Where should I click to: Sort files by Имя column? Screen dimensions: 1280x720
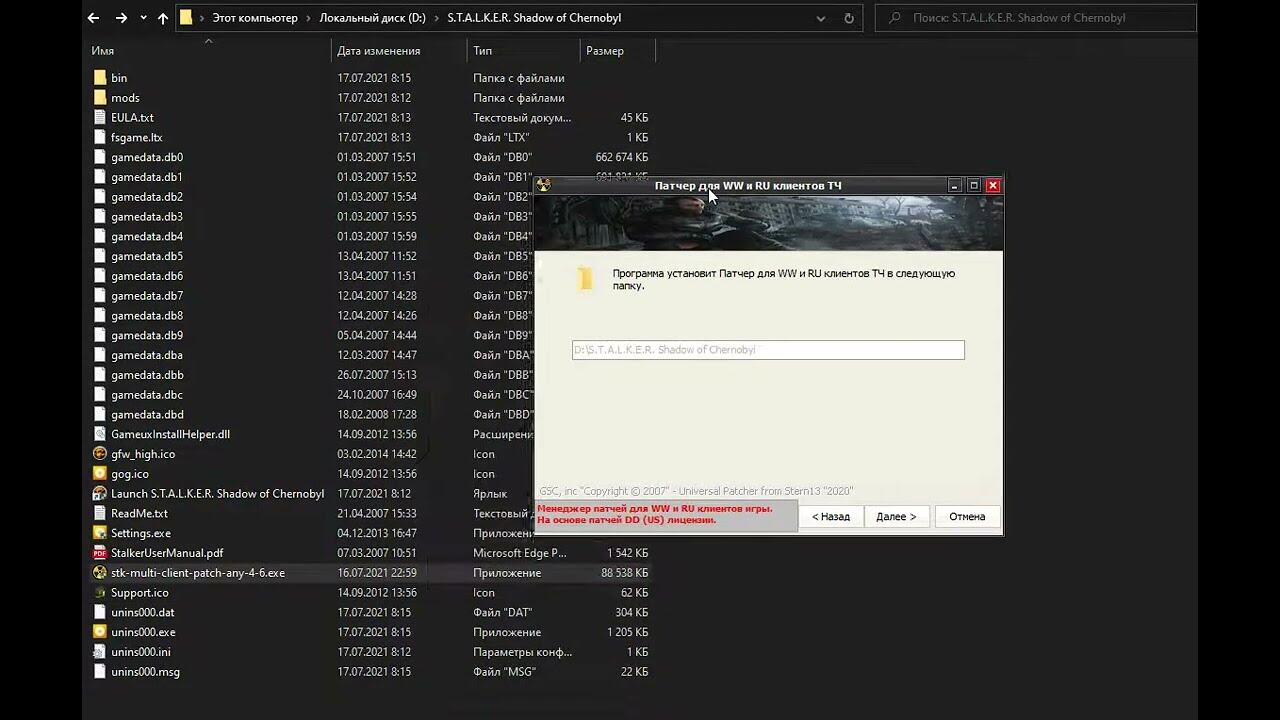coord(103,51)
